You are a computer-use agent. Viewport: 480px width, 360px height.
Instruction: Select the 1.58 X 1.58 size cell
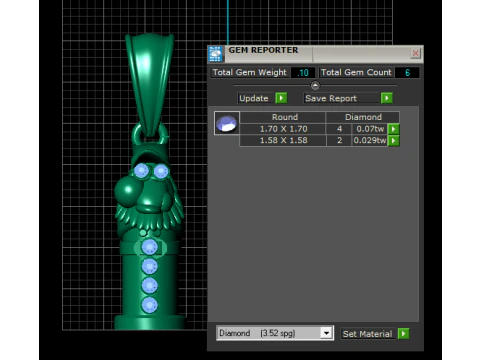point(283,140)
